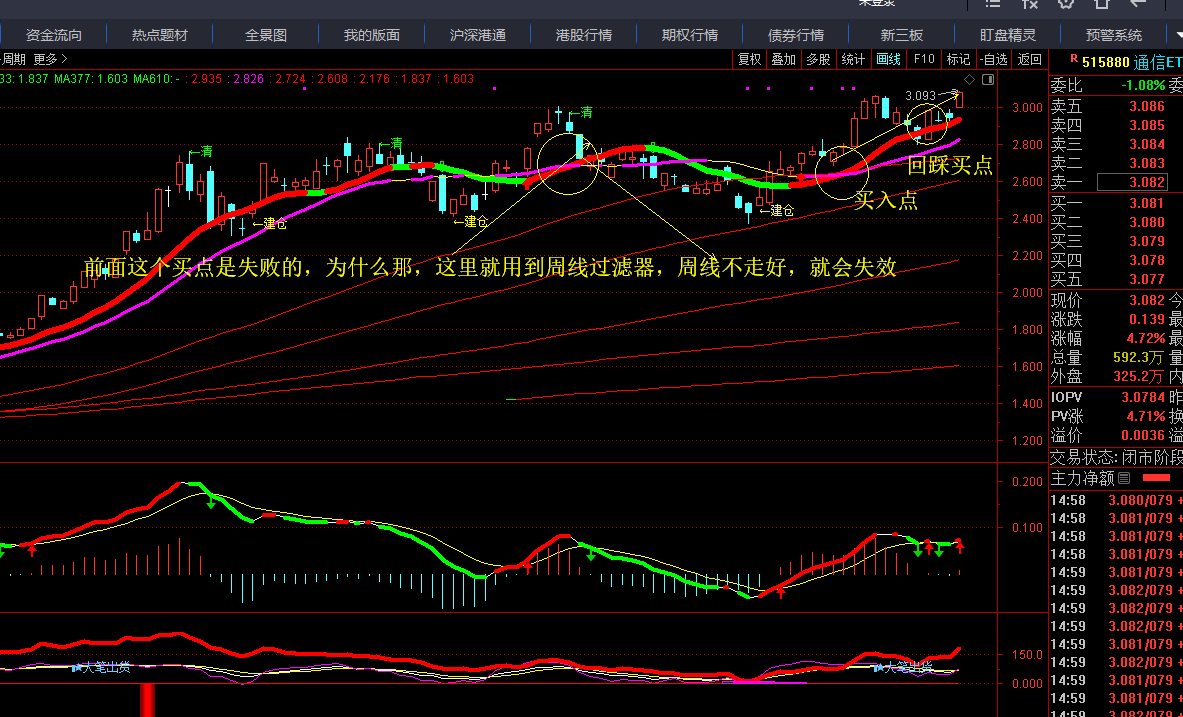Click the 3.093 high price label
This screenshot has width=1183, height=717.
coord(920,96)
